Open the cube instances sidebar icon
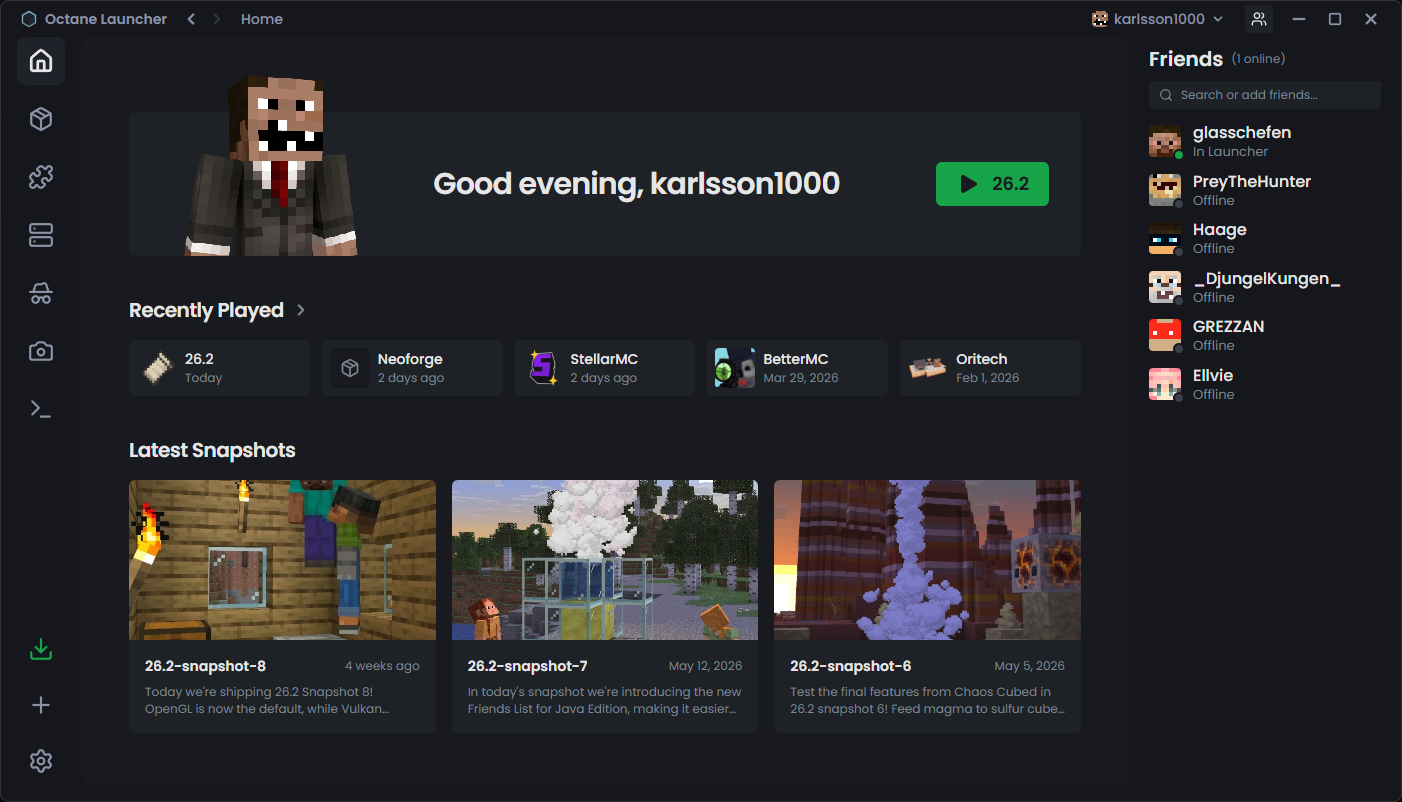The height and width of the screenshot is (802, 1402). 41,120
